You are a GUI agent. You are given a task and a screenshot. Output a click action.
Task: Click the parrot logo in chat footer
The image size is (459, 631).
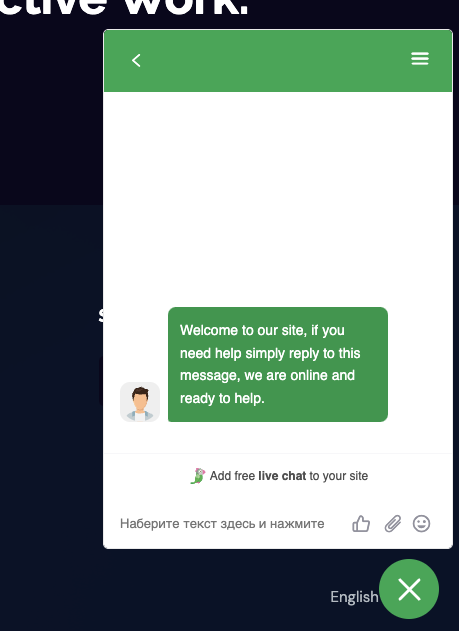[x=198, y=476]
